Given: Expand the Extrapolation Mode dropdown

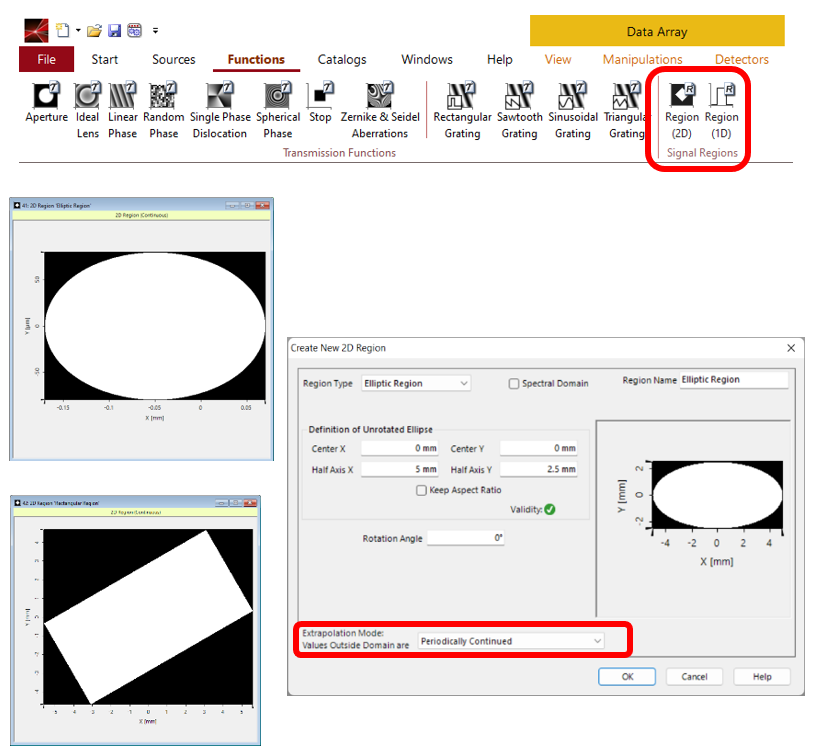Looking at the screenshot, I should pyautogui.click(x=511, y=641).
